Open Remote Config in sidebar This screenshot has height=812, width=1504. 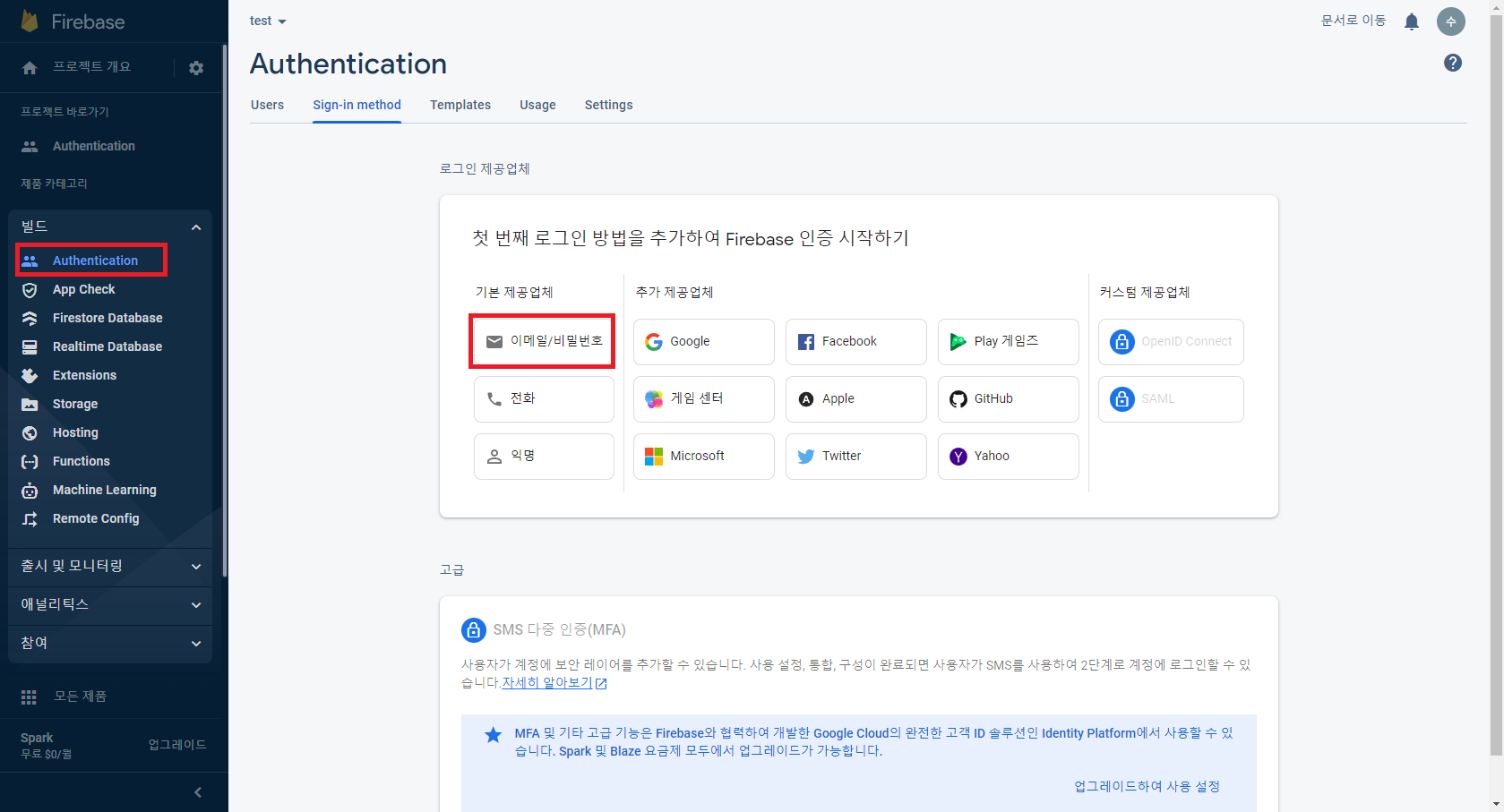(96, 518)
